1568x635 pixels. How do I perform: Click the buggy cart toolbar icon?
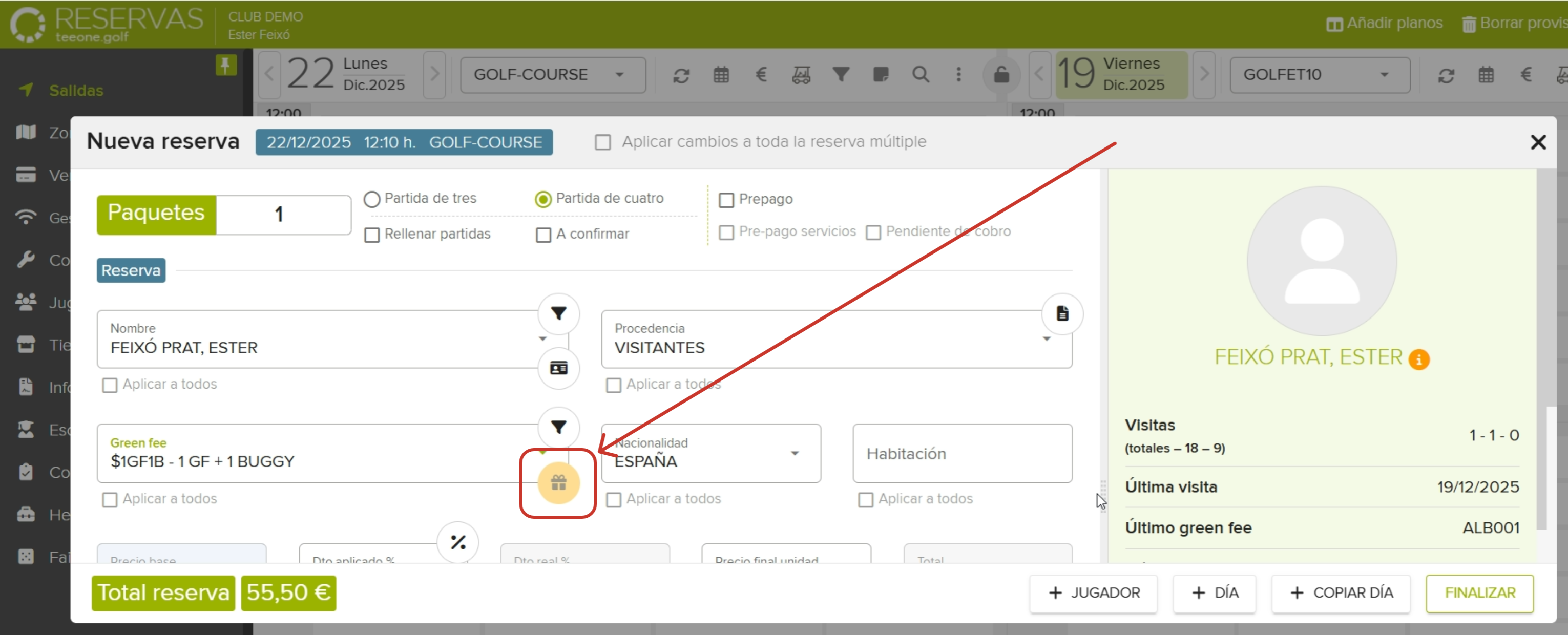tap(801, 75)
